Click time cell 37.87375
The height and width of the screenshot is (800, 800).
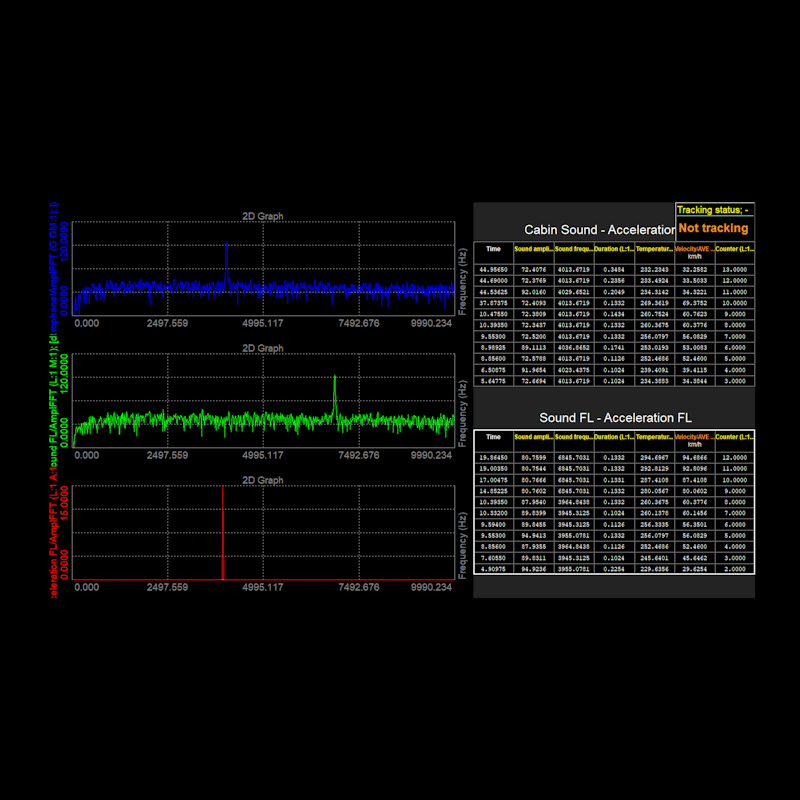[x=493, y=303]
